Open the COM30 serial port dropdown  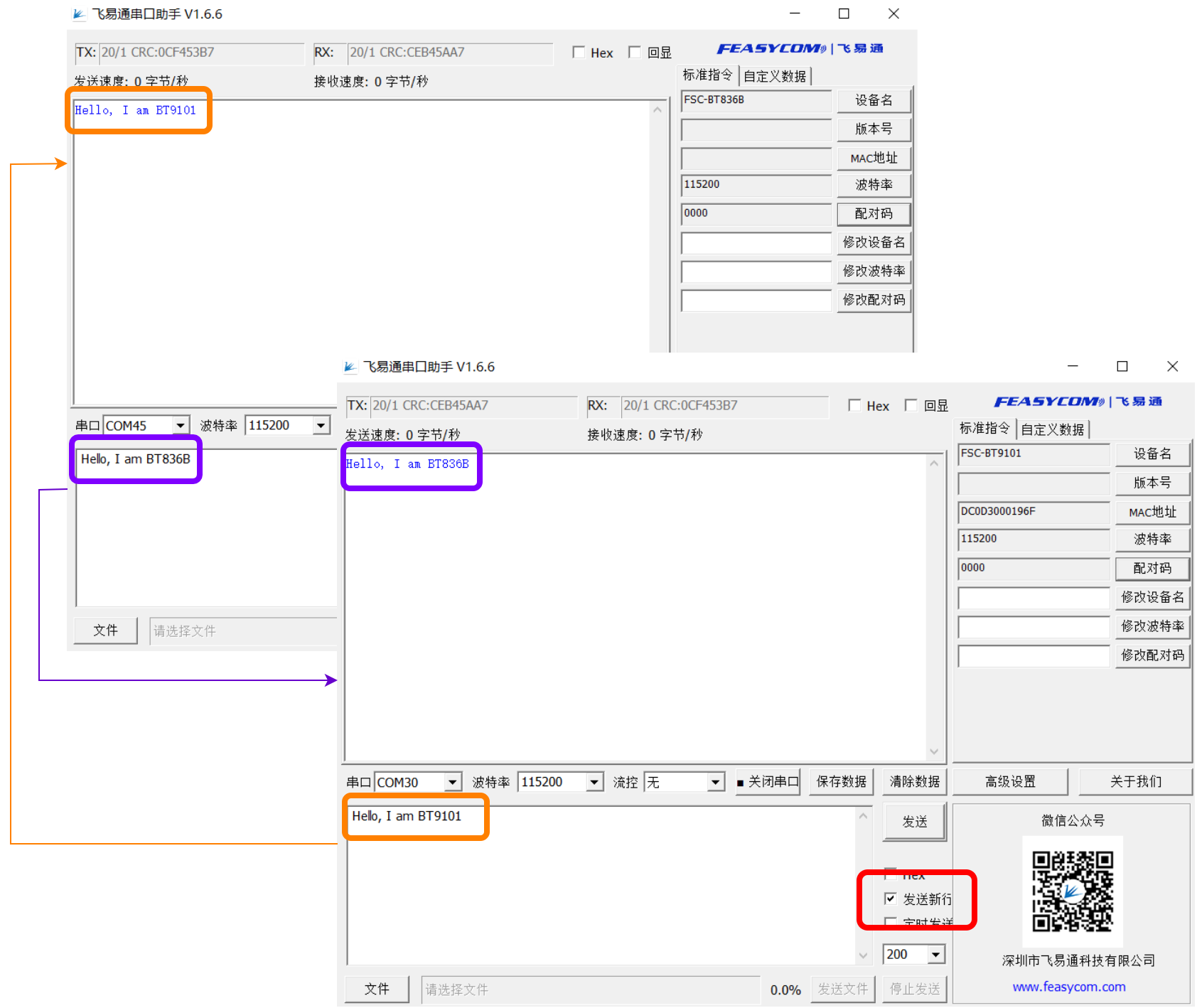452,783
